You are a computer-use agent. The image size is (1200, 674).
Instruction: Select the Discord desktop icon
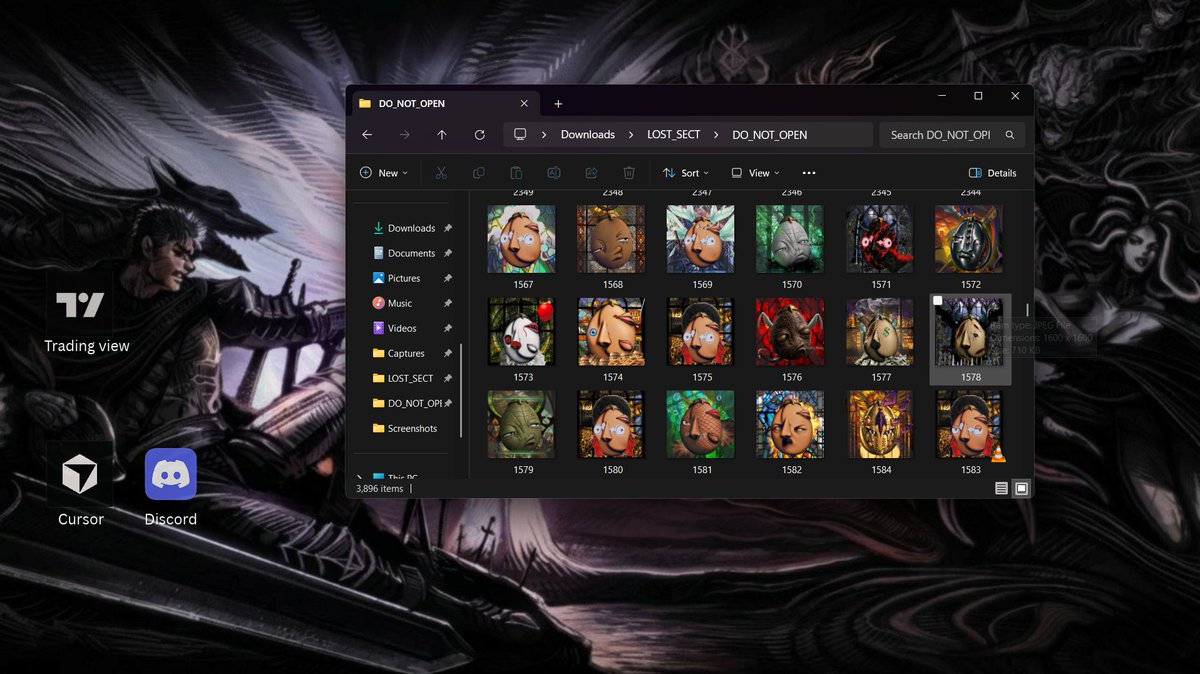170,486
